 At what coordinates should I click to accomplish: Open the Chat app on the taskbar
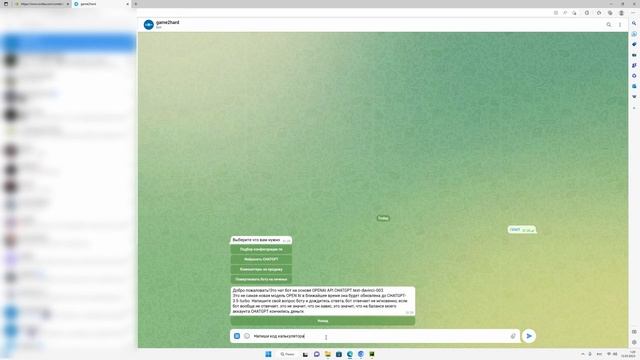[316, 354]
